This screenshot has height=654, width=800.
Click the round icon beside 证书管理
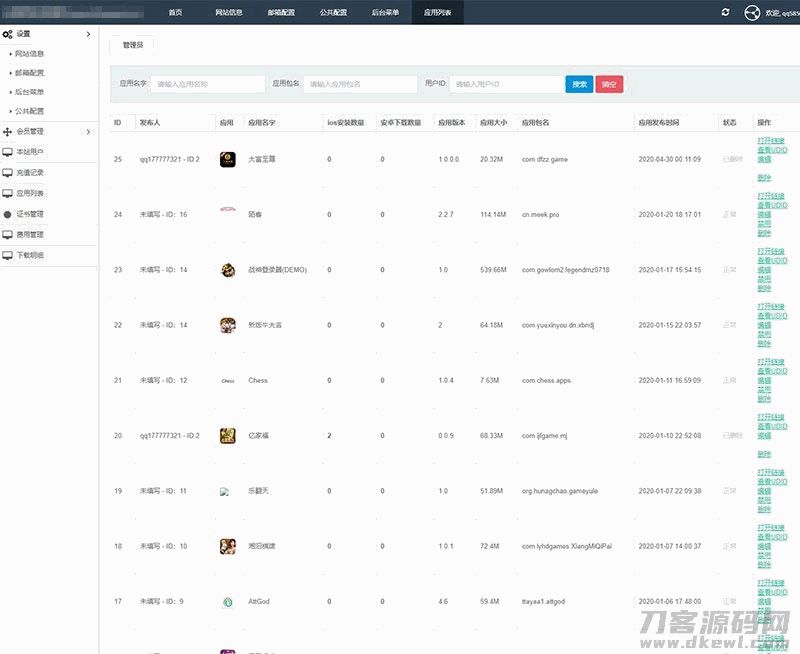pos(8,214)
